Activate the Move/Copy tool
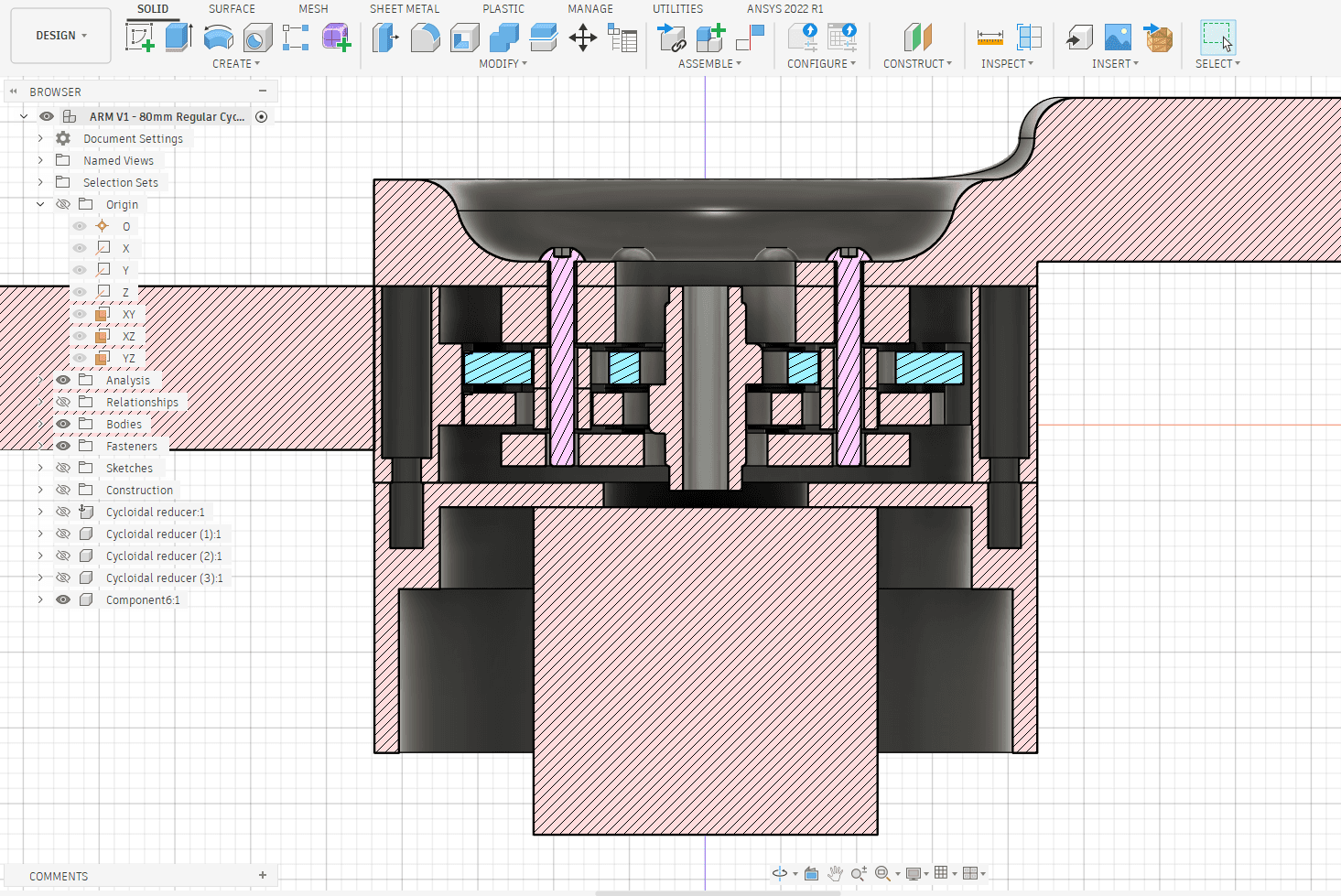Screen dimensions: 1341x896 click(x=582, y=38)
